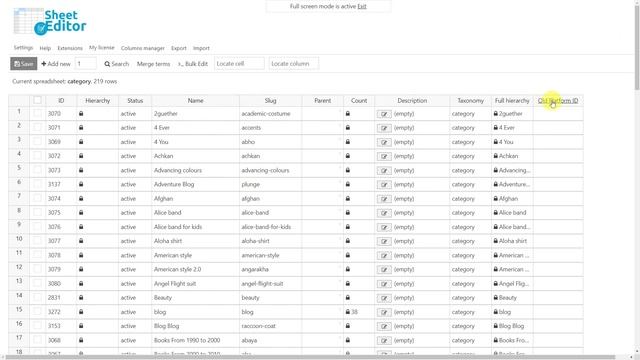The image size is (640, 360).
Task: Toggle select-all checkbox in header row
Action: click(37, 100)
